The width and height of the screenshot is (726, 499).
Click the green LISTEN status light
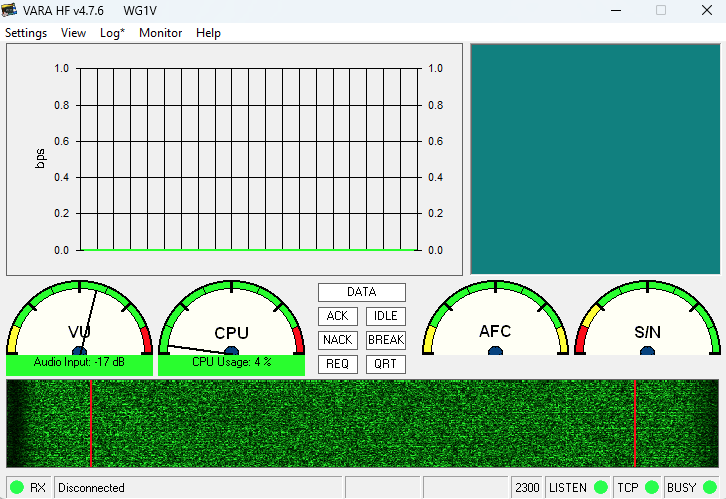click(600, 488)
